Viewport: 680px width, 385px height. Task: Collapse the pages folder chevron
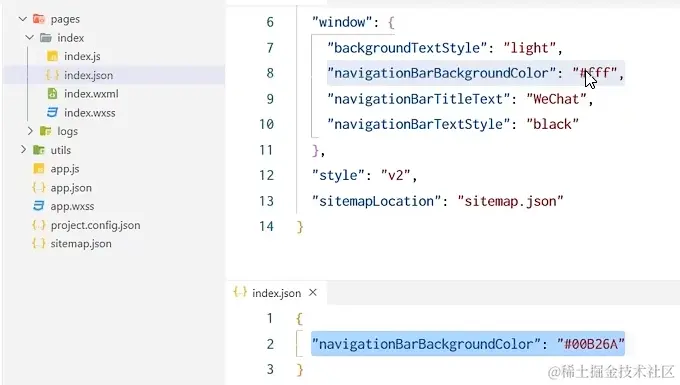[x=23, y=19]
